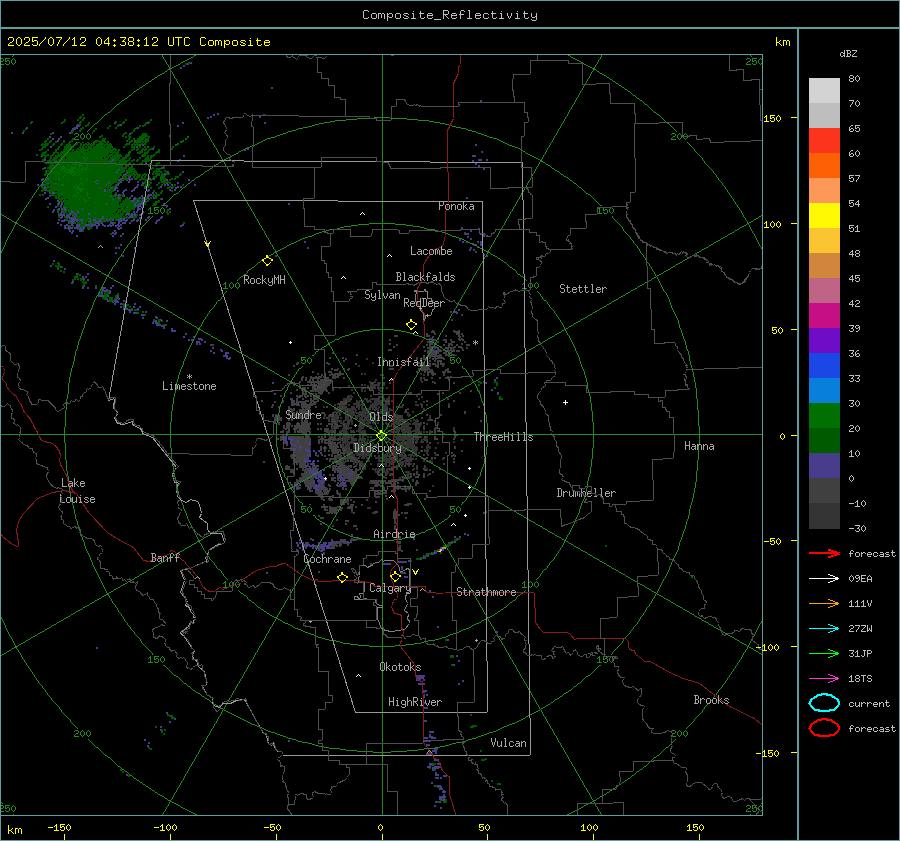Click the 'RedDeer' map label
This screenshot has height=841, width=900.
click(x=424, y=303)
